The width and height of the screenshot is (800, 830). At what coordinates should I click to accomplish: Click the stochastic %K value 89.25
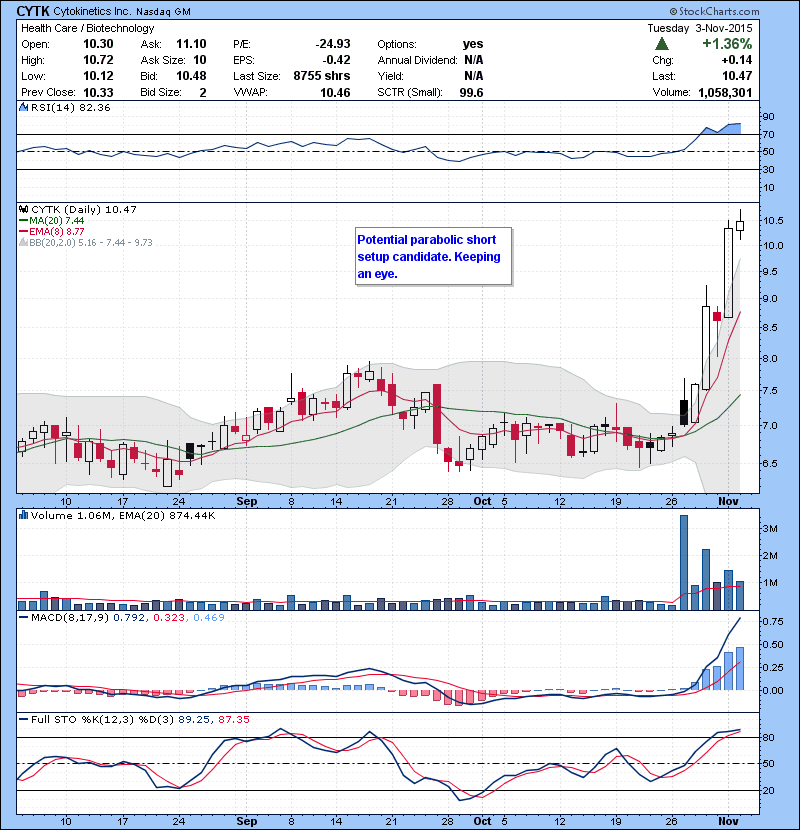click(192, 719)
